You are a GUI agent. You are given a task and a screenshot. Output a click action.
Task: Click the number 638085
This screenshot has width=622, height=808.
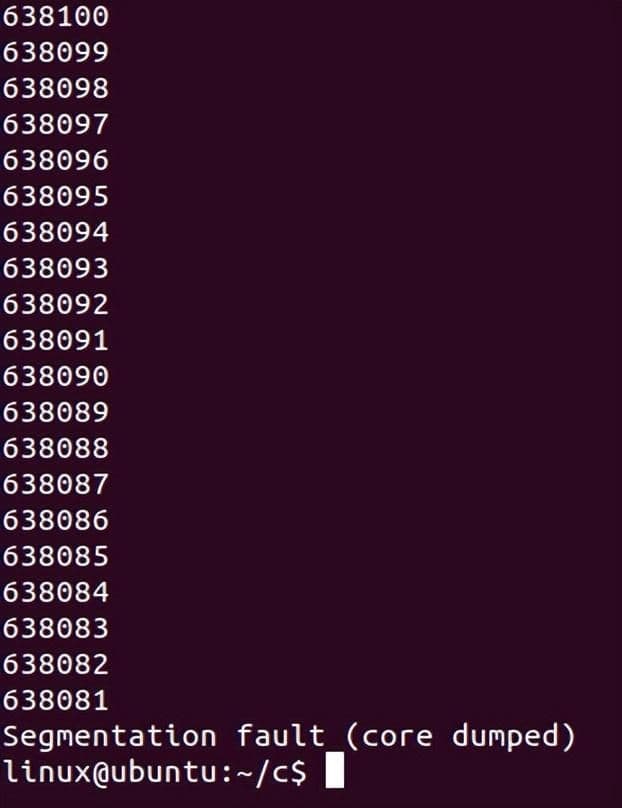tap(56, 556)
